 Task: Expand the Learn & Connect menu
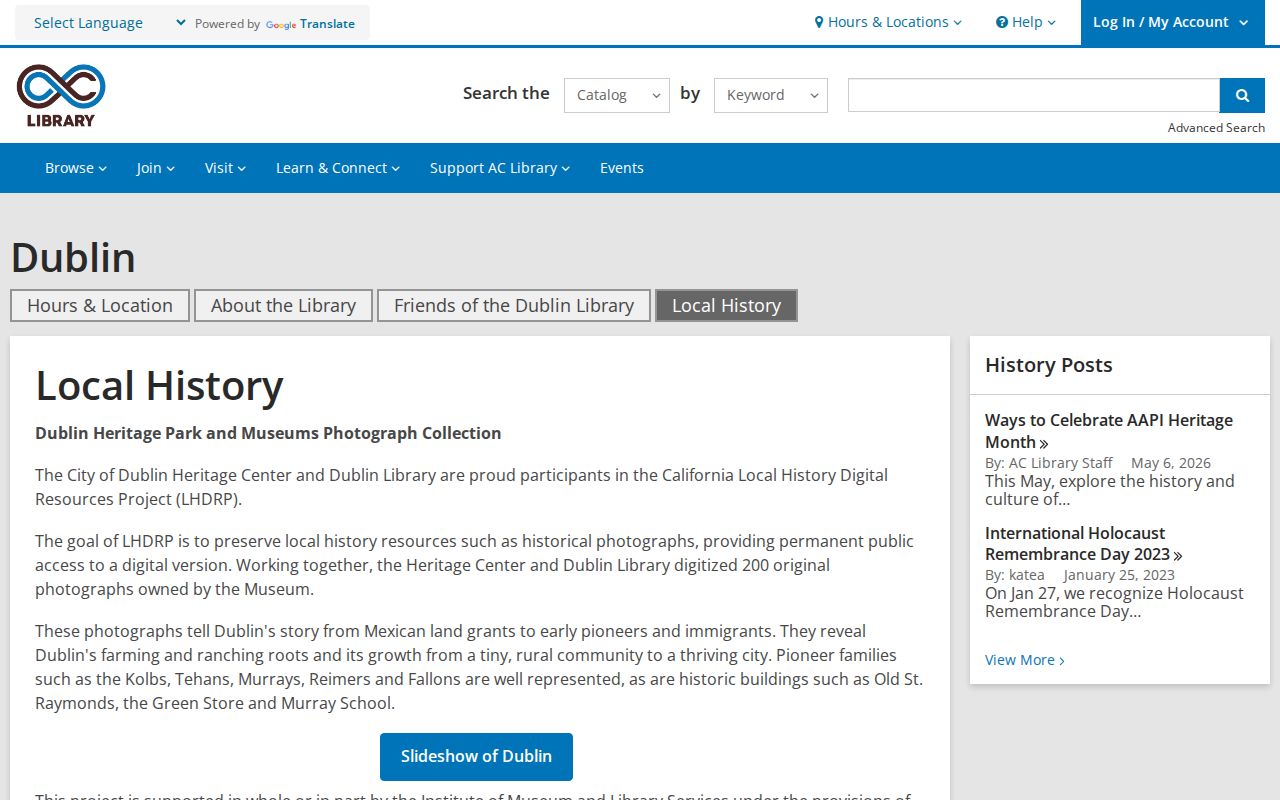[x=338, y=168]
